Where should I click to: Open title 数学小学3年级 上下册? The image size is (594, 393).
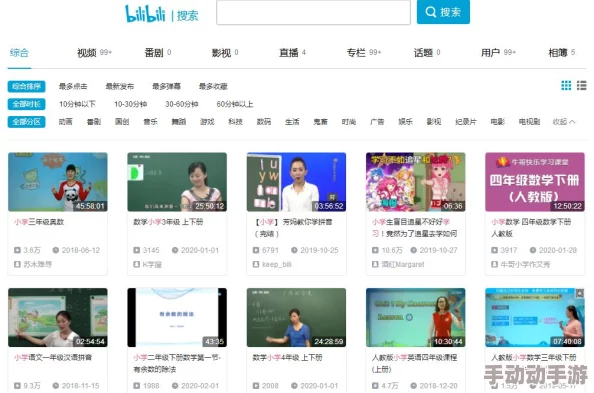click(x=168, y=222)
